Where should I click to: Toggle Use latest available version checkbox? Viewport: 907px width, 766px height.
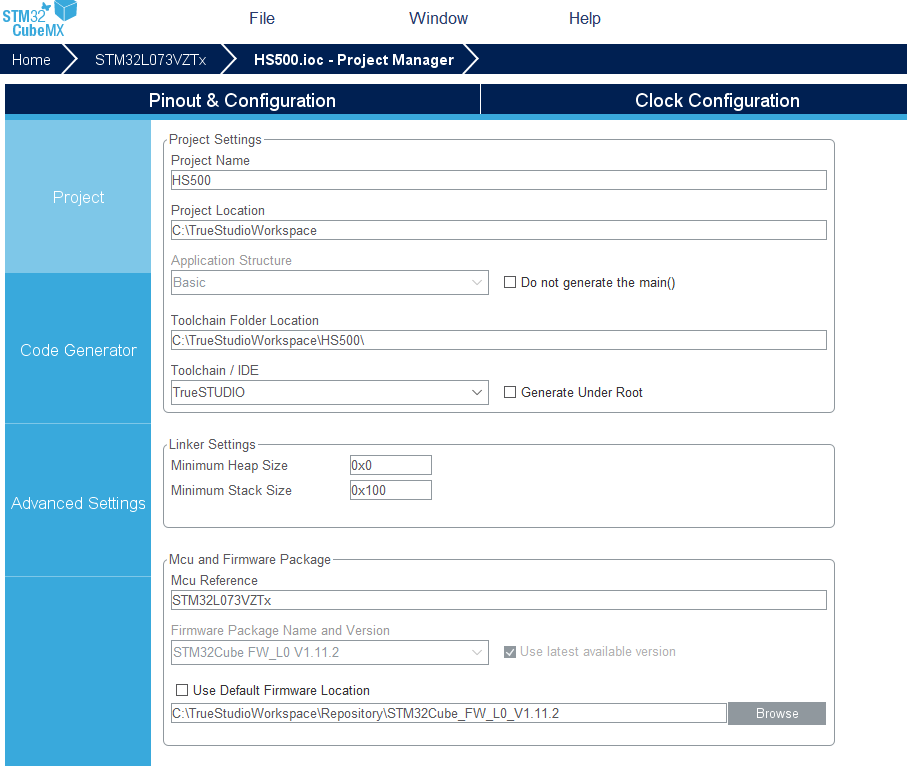point(510,652)
